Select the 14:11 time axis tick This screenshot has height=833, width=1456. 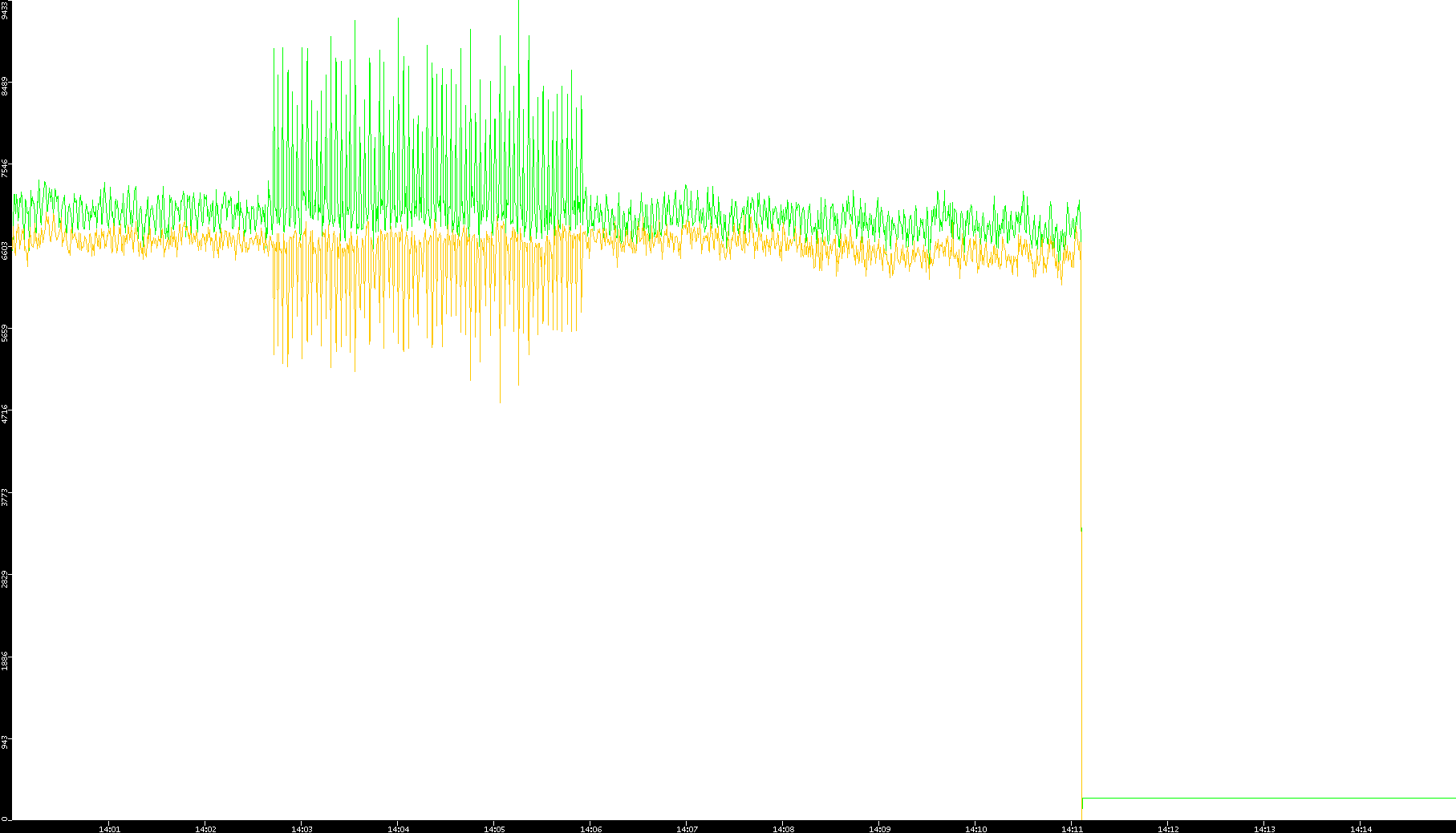point(1072,829)
